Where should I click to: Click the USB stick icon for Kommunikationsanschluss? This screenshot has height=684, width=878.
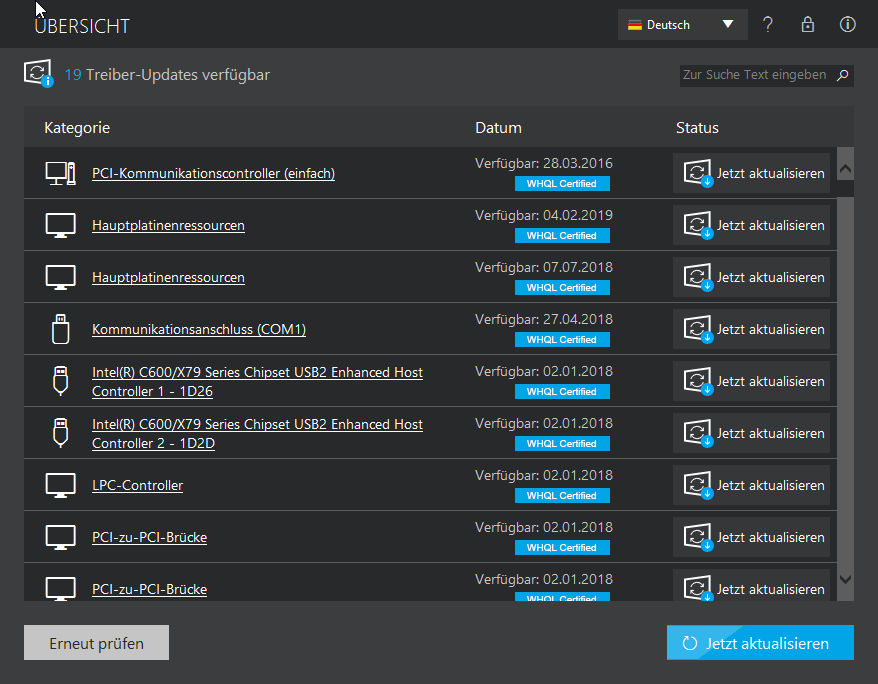tap(60, 329)
